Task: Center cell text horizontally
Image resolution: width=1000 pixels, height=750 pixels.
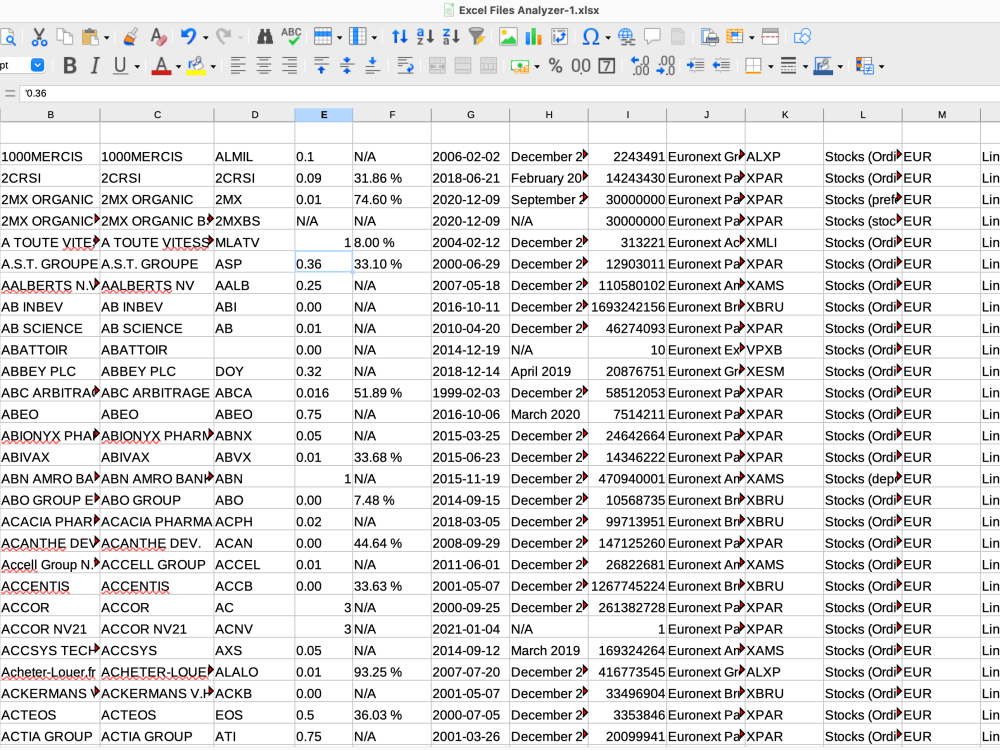Action: (x=263, y=66)
